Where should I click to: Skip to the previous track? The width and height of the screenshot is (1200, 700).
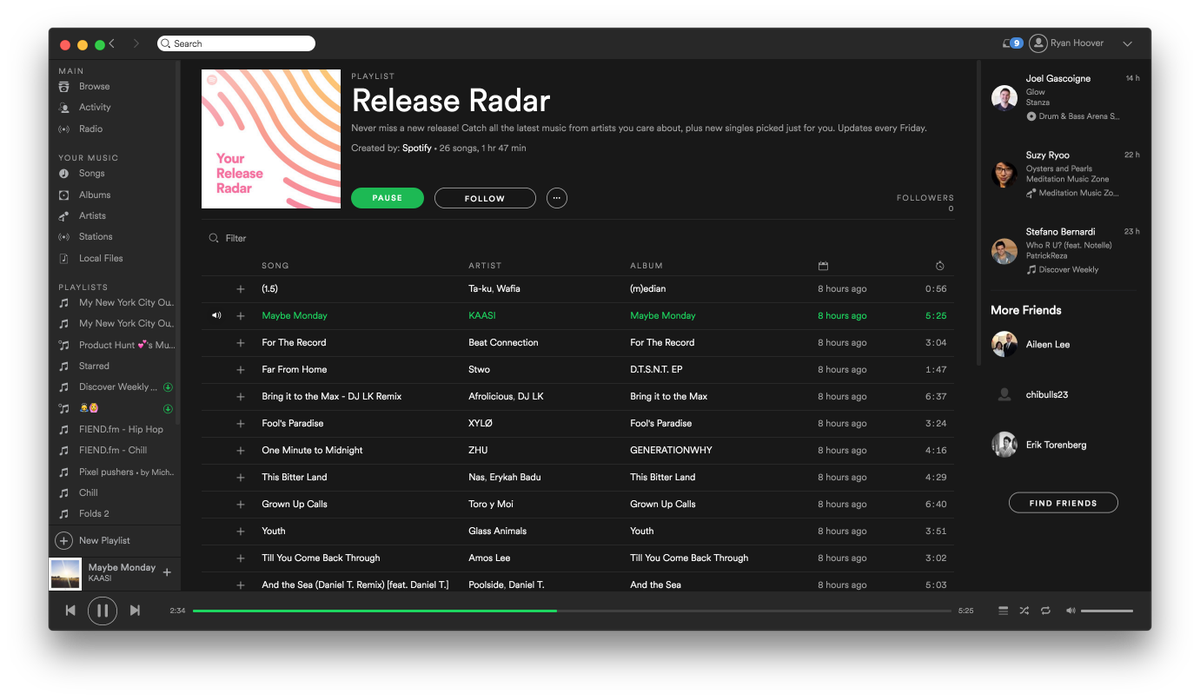point(70,610)
